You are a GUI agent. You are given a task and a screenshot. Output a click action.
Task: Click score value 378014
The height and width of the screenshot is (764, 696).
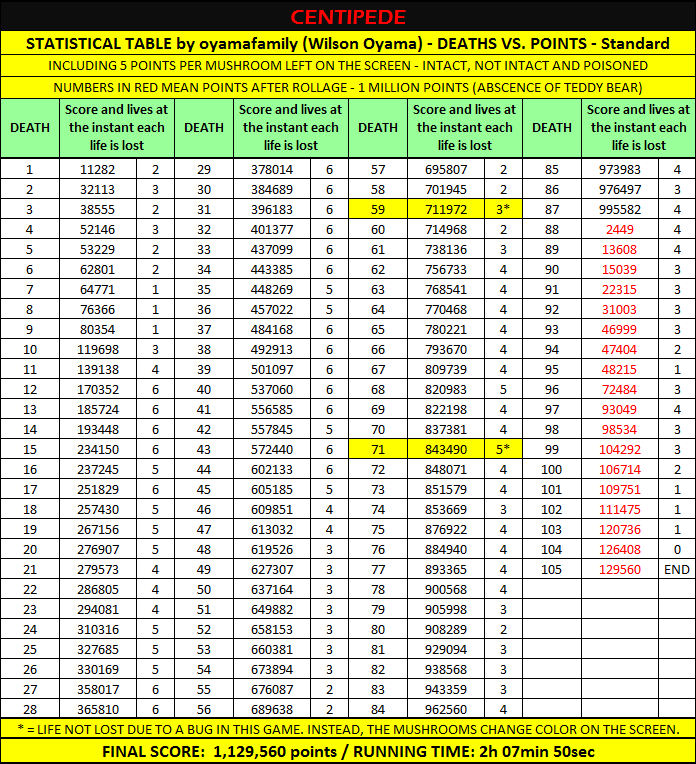tap(271, 170)
